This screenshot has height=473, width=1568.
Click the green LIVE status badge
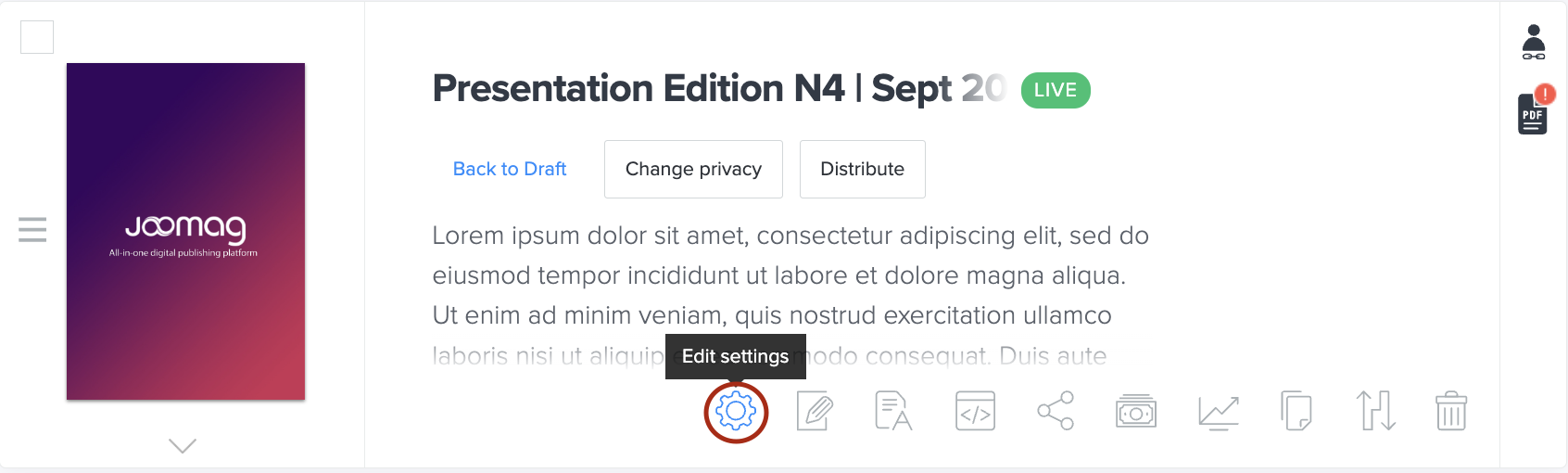[1056, 90]
